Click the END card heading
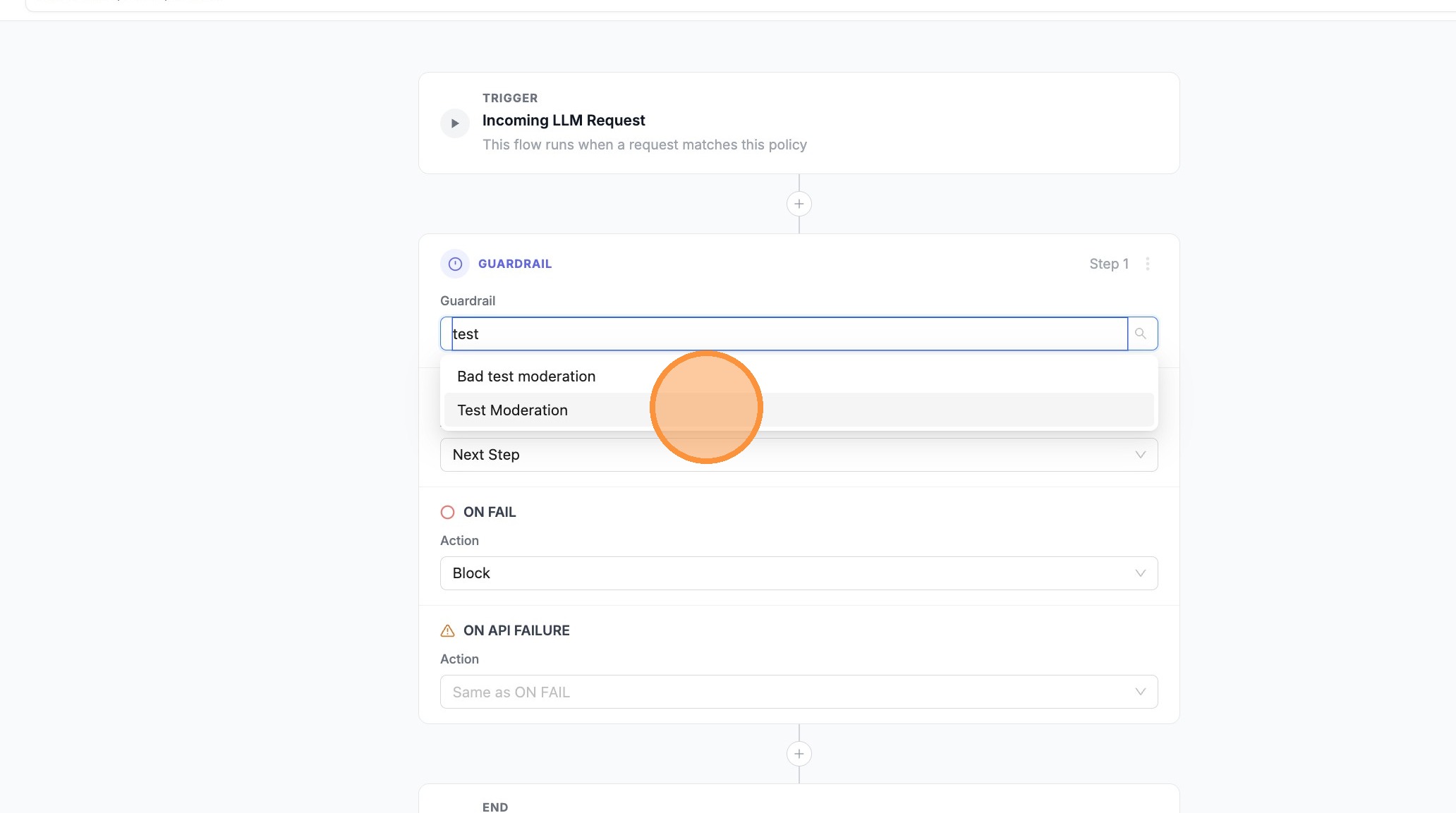 click(x=495, y=807)
